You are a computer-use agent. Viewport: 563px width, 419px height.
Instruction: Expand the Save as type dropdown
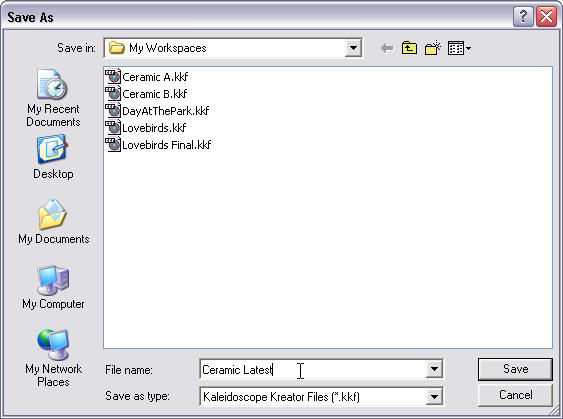434,397
